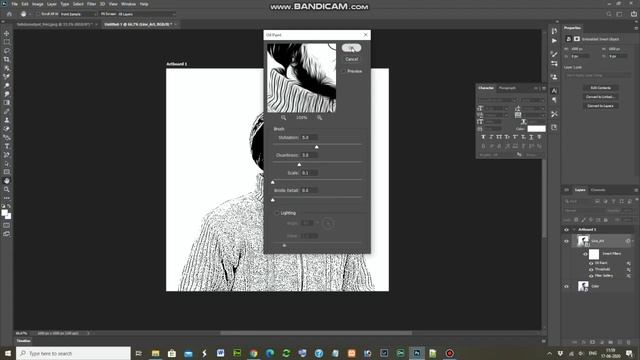This screenshot has height=360, width=640.
Task: Select the Zoom tool in toolbar
Action: [7, 189]
